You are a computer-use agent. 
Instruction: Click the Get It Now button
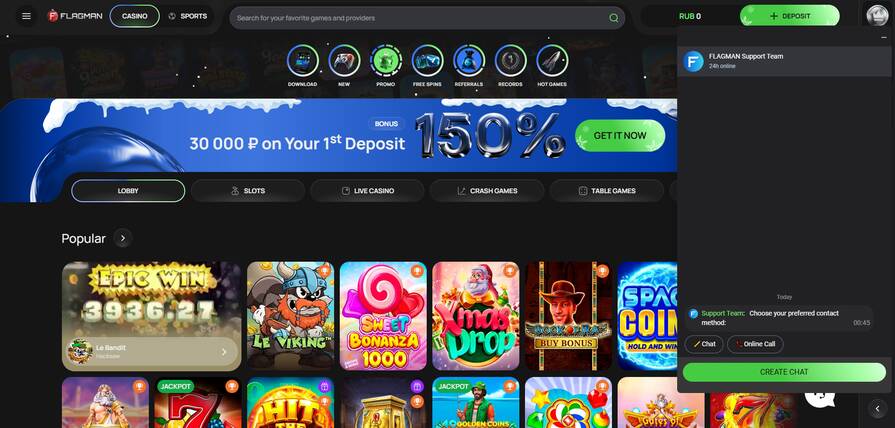(620, 136)
